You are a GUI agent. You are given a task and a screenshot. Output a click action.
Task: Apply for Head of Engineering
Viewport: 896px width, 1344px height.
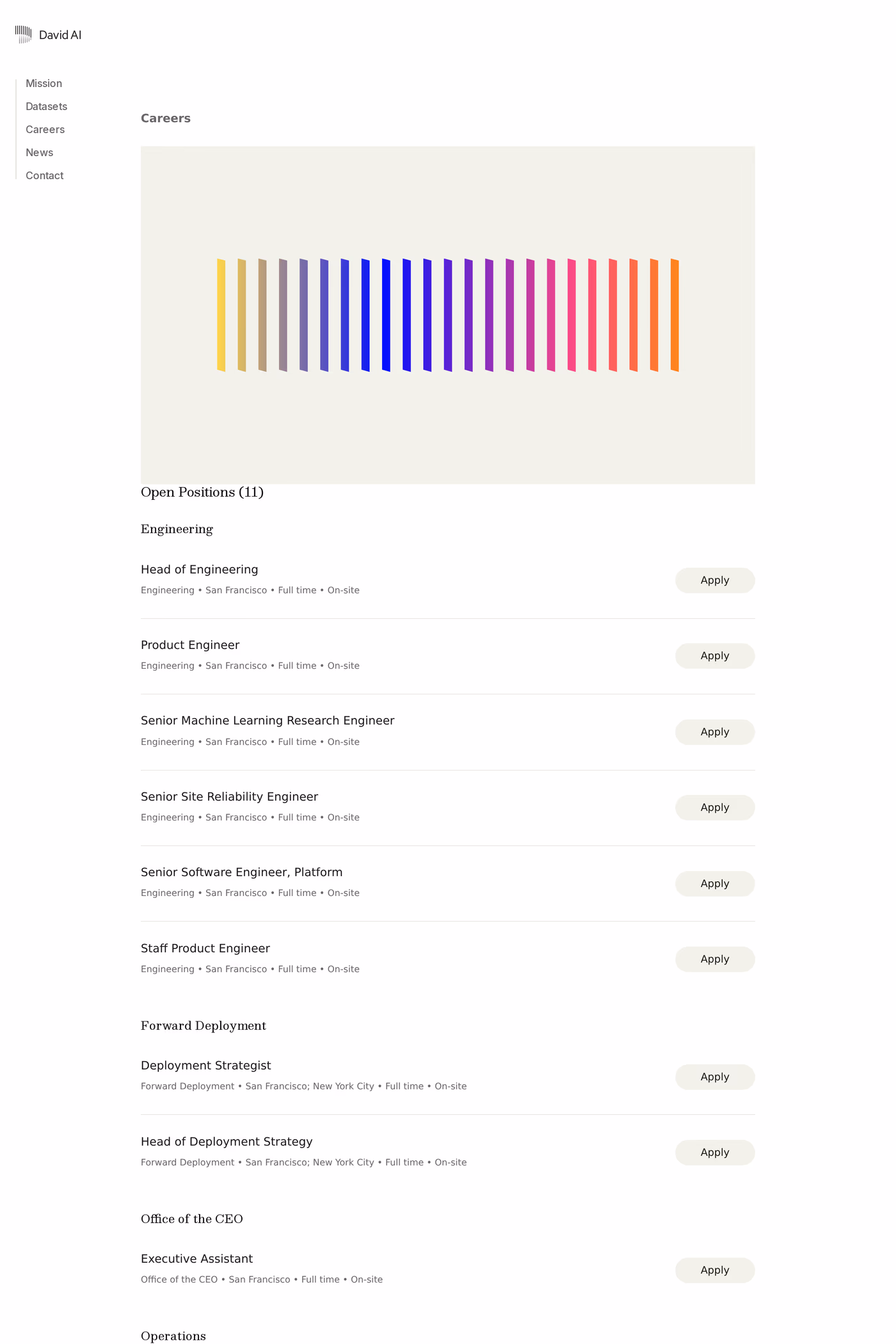pos(715,580)
